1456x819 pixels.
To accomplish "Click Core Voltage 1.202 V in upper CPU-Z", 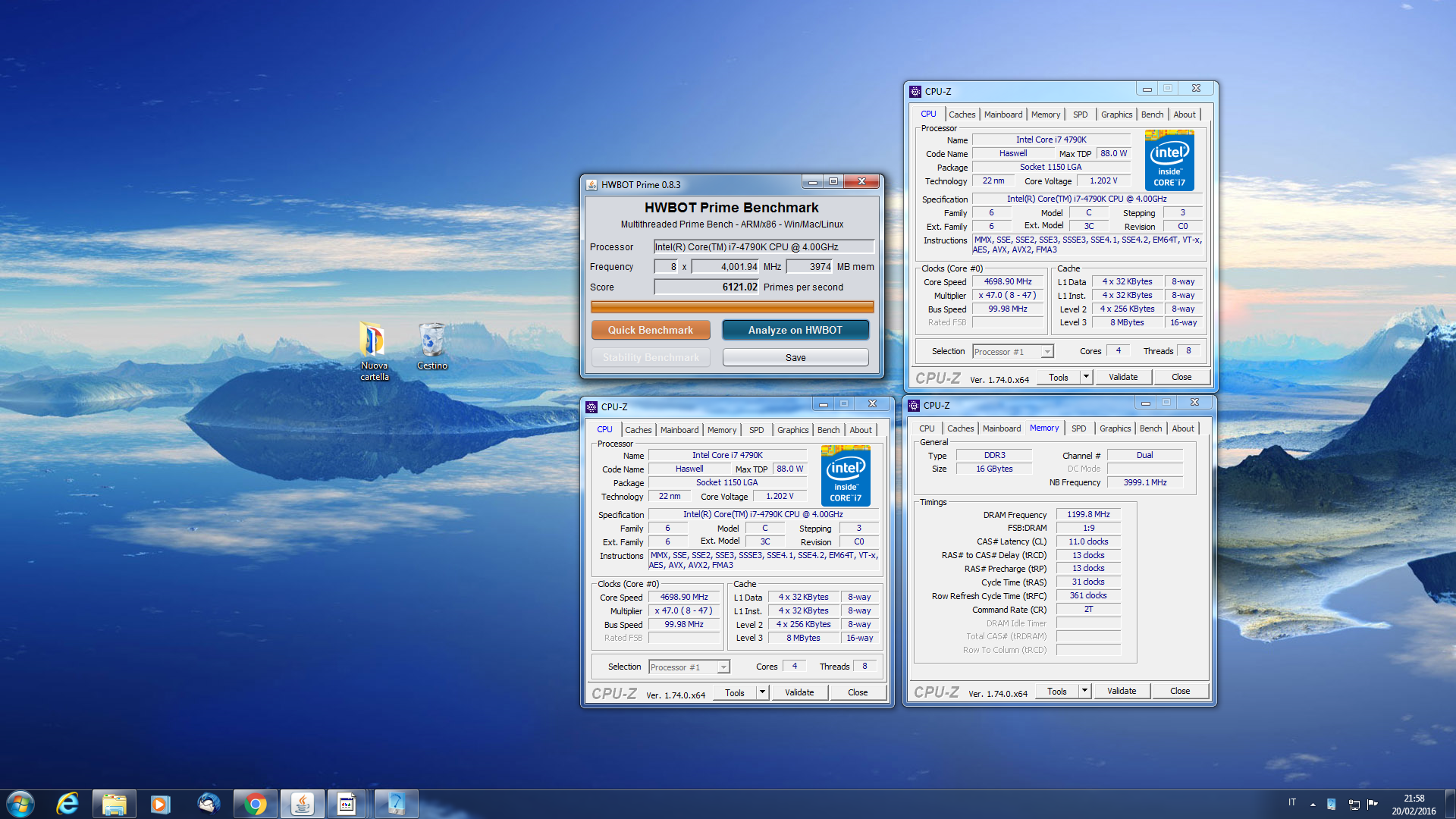I will (1103, 180).
